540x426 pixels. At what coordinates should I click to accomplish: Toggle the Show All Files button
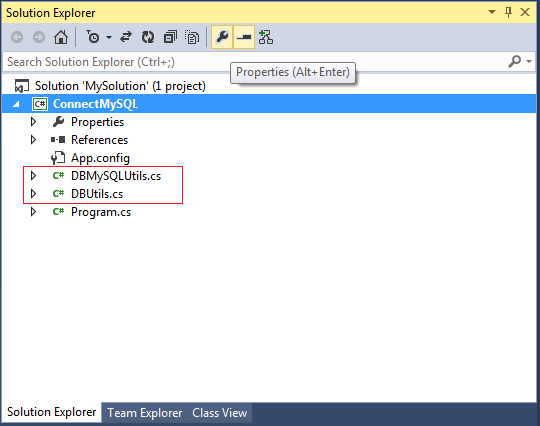(192, 37)
